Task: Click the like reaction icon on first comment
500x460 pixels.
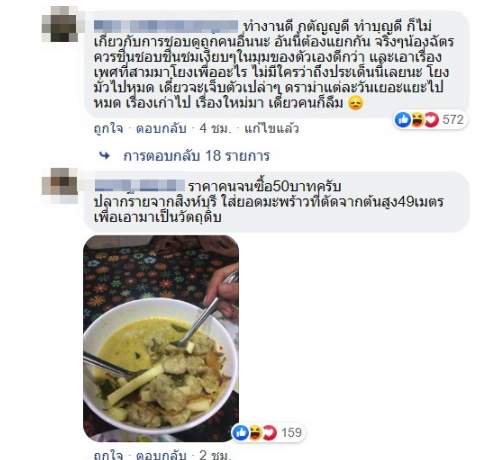Action: (403, 119)
